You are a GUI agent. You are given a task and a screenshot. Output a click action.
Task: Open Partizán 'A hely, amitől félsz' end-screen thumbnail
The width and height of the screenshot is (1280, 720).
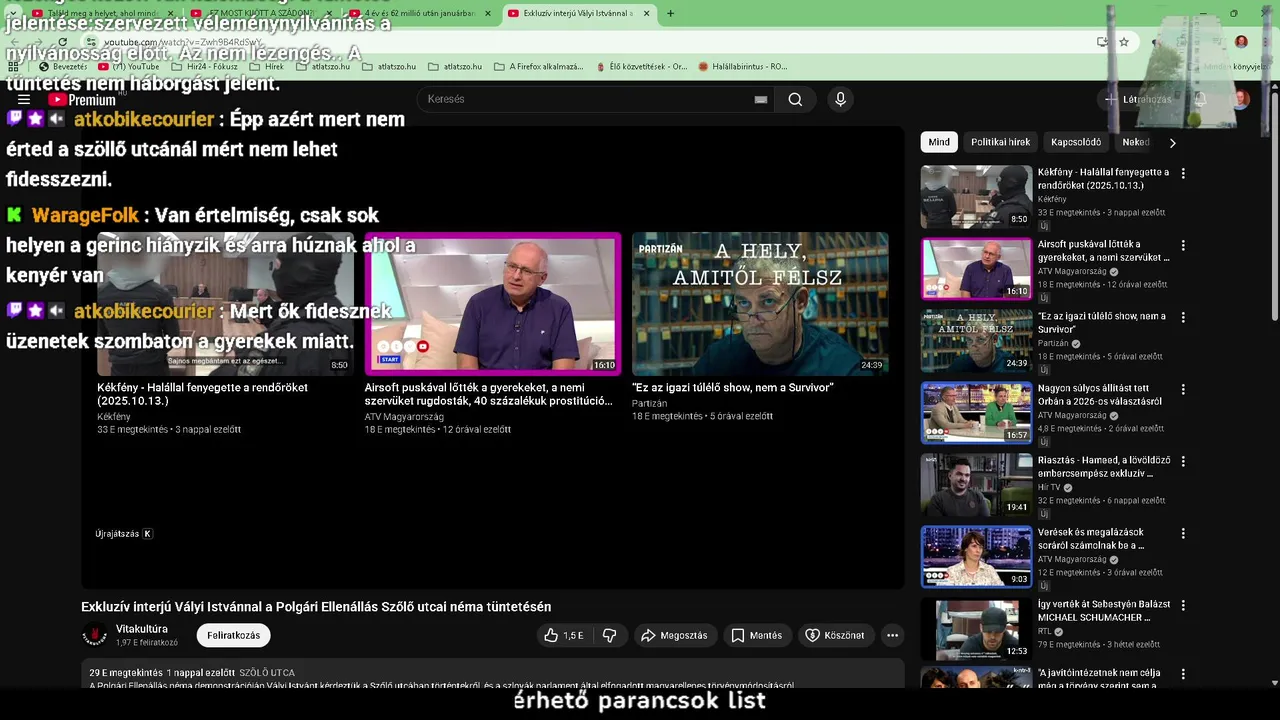pos(760,304)
